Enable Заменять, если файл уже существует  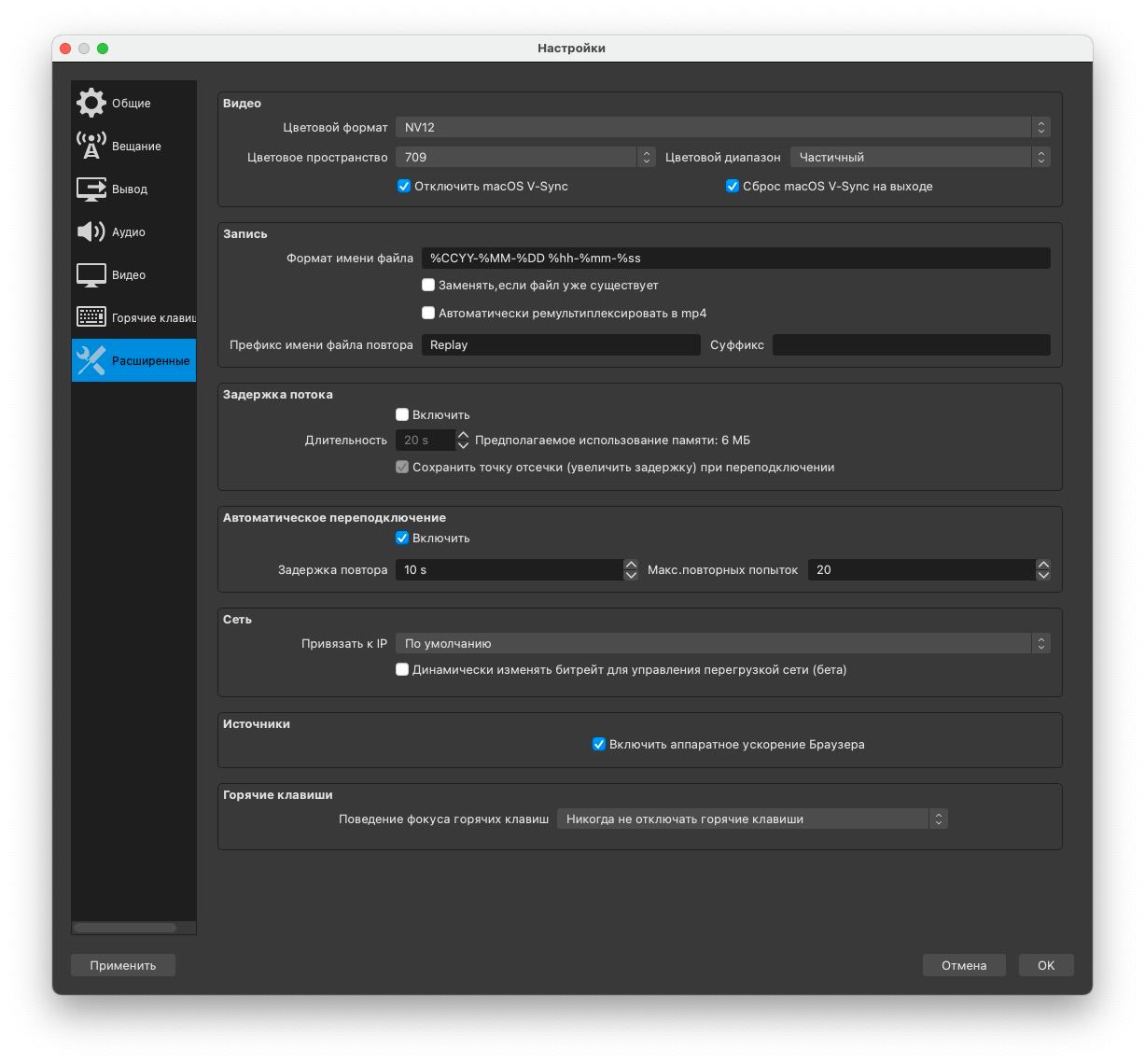(x=428, y=285)
